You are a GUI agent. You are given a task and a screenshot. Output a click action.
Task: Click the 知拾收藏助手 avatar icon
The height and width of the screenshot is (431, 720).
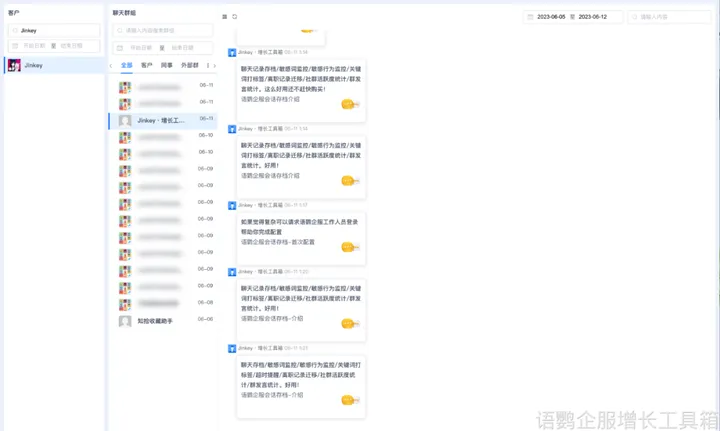click(125, 321)
